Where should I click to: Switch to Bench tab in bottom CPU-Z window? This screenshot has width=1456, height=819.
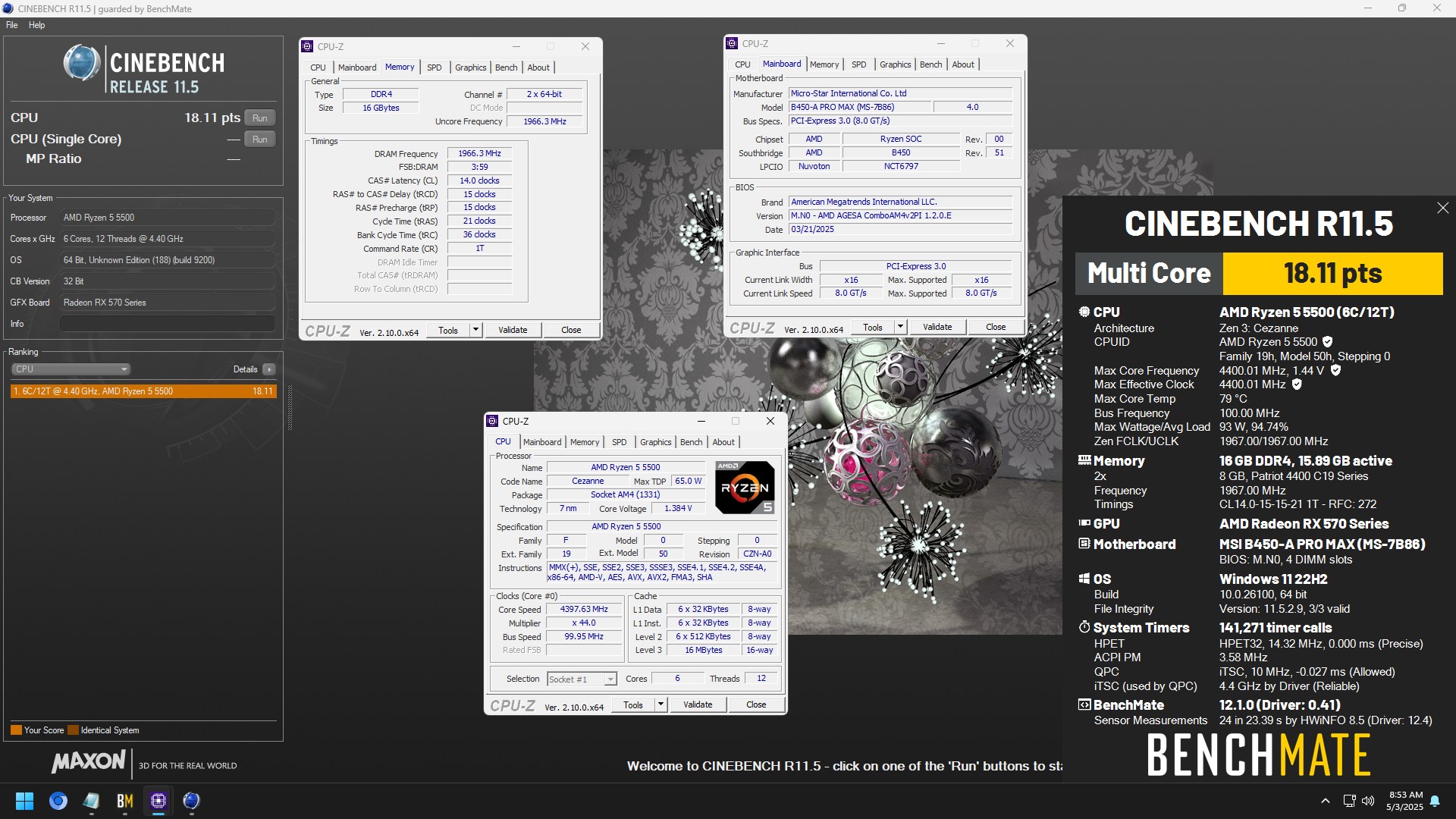tap(691, 442)
